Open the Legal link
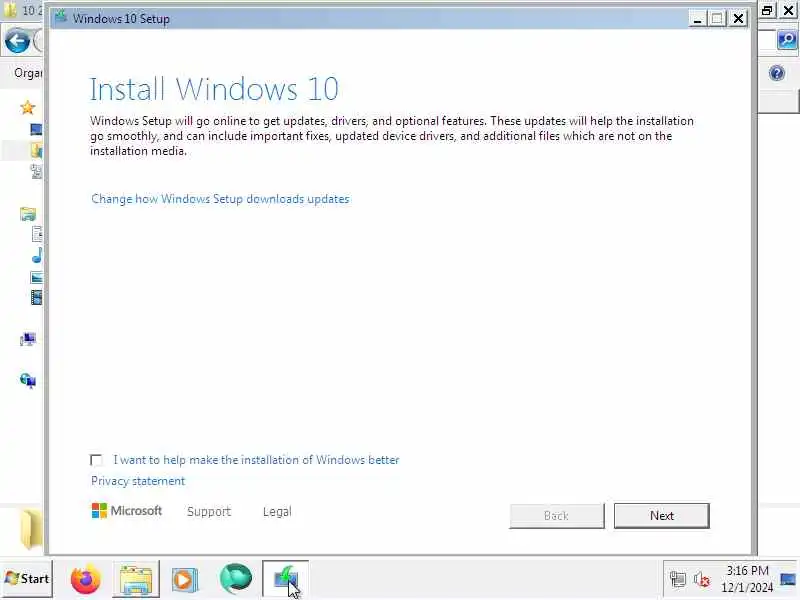Screen dimensions: 800x600 [277, 511]
